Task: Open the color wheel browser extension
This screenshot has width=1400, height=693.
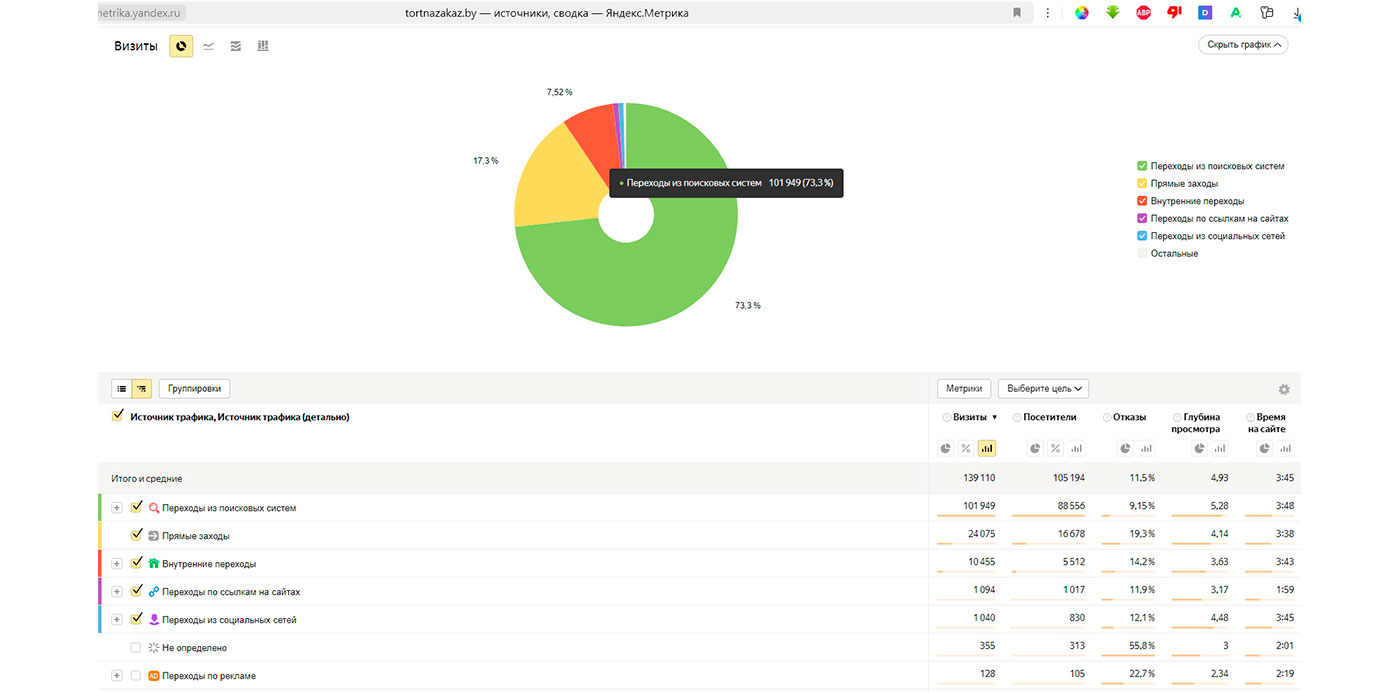Action: (1082, 13)
